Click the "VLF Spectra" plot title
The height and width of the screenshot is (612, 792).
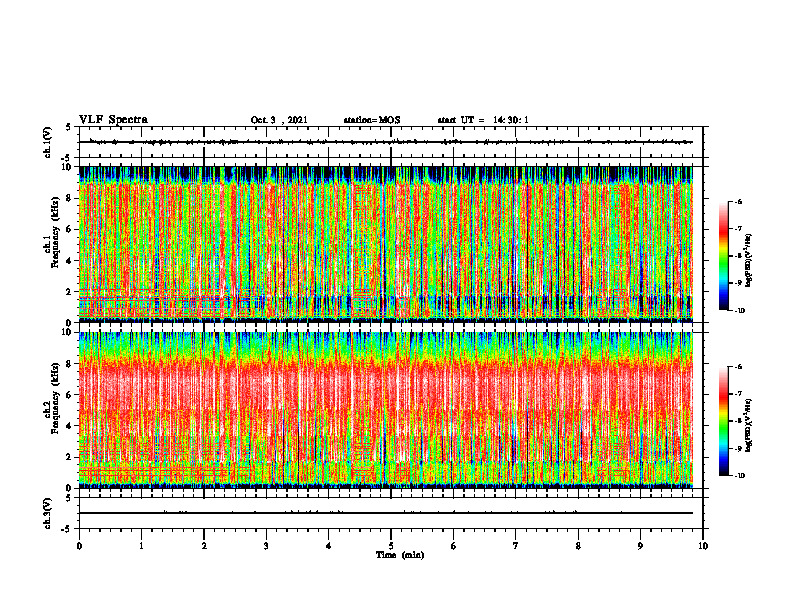point(113,120)
